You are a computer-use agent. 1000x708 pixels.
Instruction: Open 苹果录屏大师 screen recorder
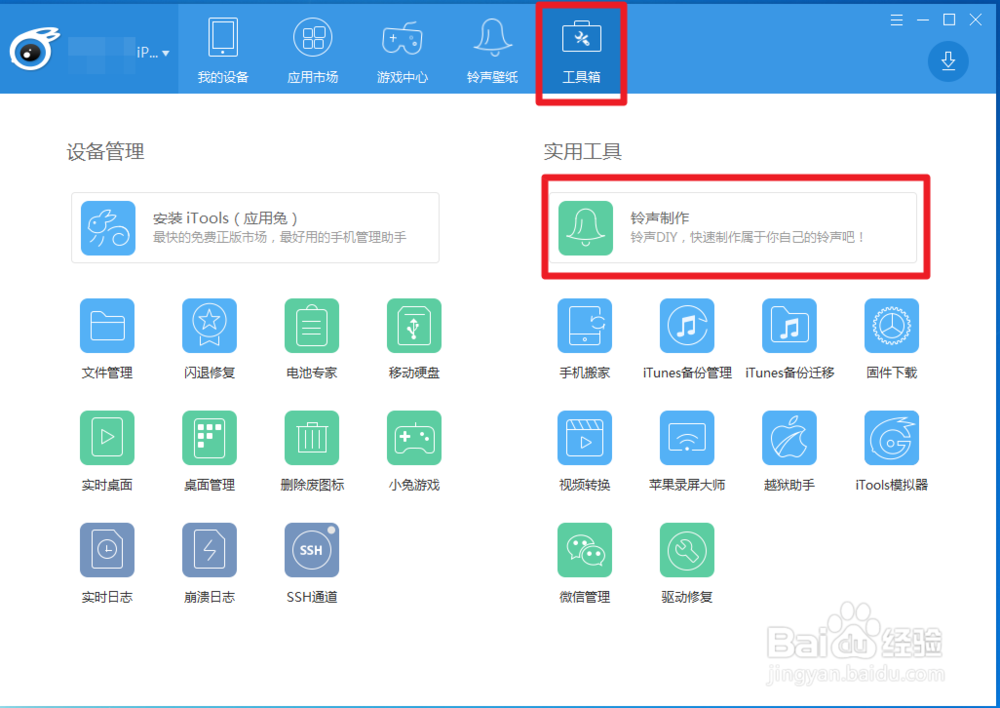[687, 438]
